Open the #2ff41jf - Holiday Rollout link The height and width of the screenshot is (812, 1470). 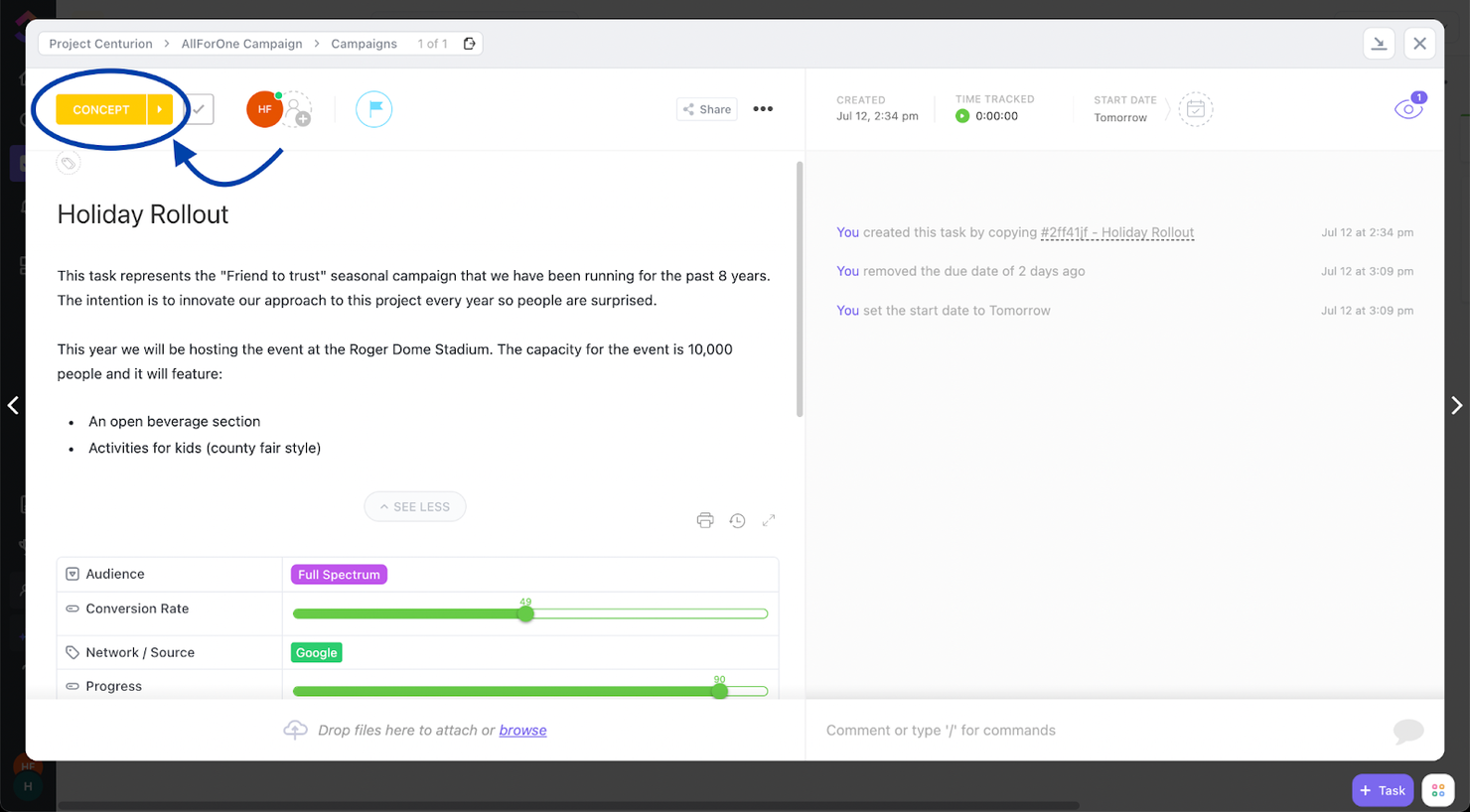[1117, 232]
